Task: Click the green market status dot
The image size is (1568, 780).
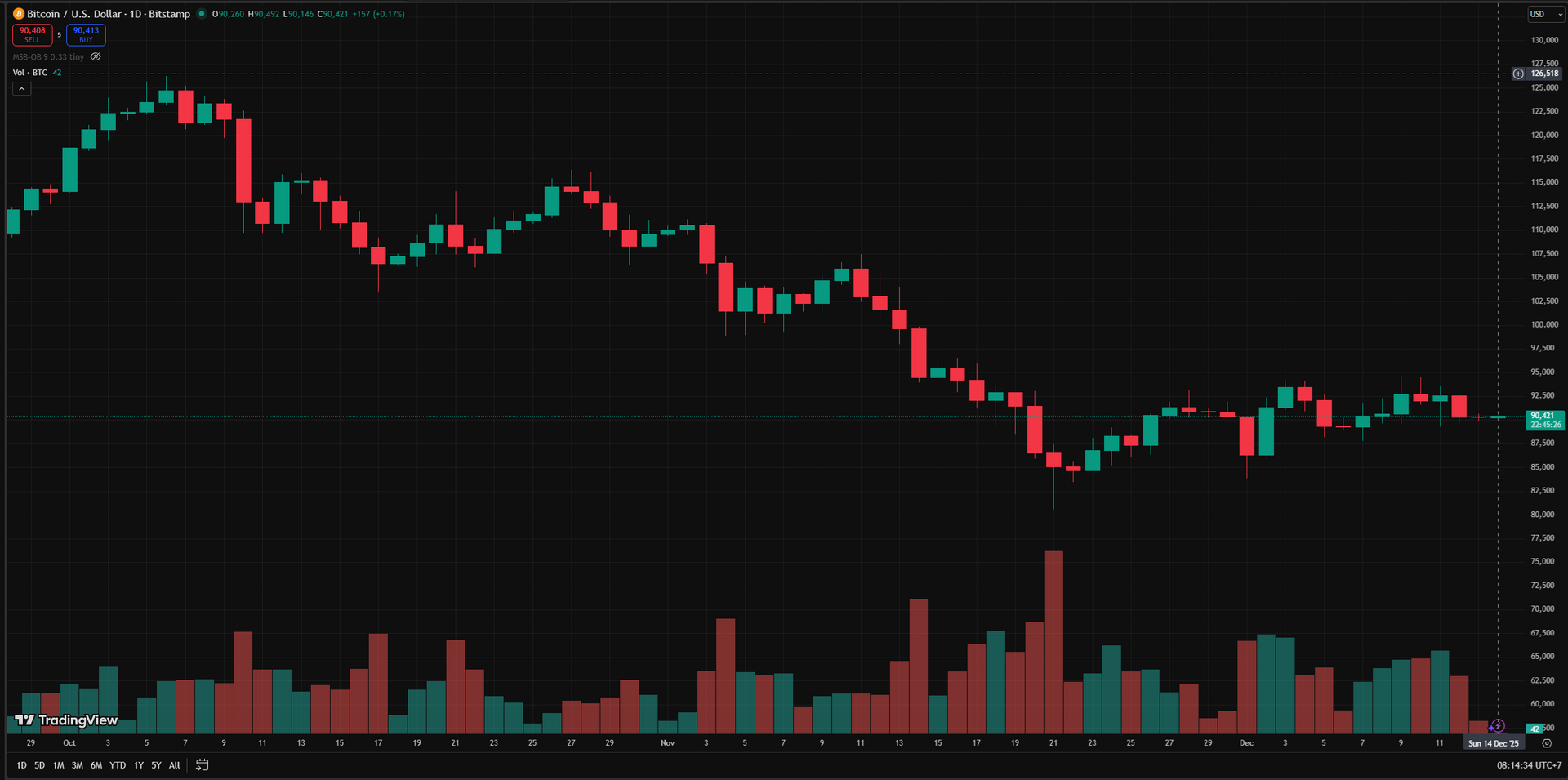Action: [x=202, y=14]
